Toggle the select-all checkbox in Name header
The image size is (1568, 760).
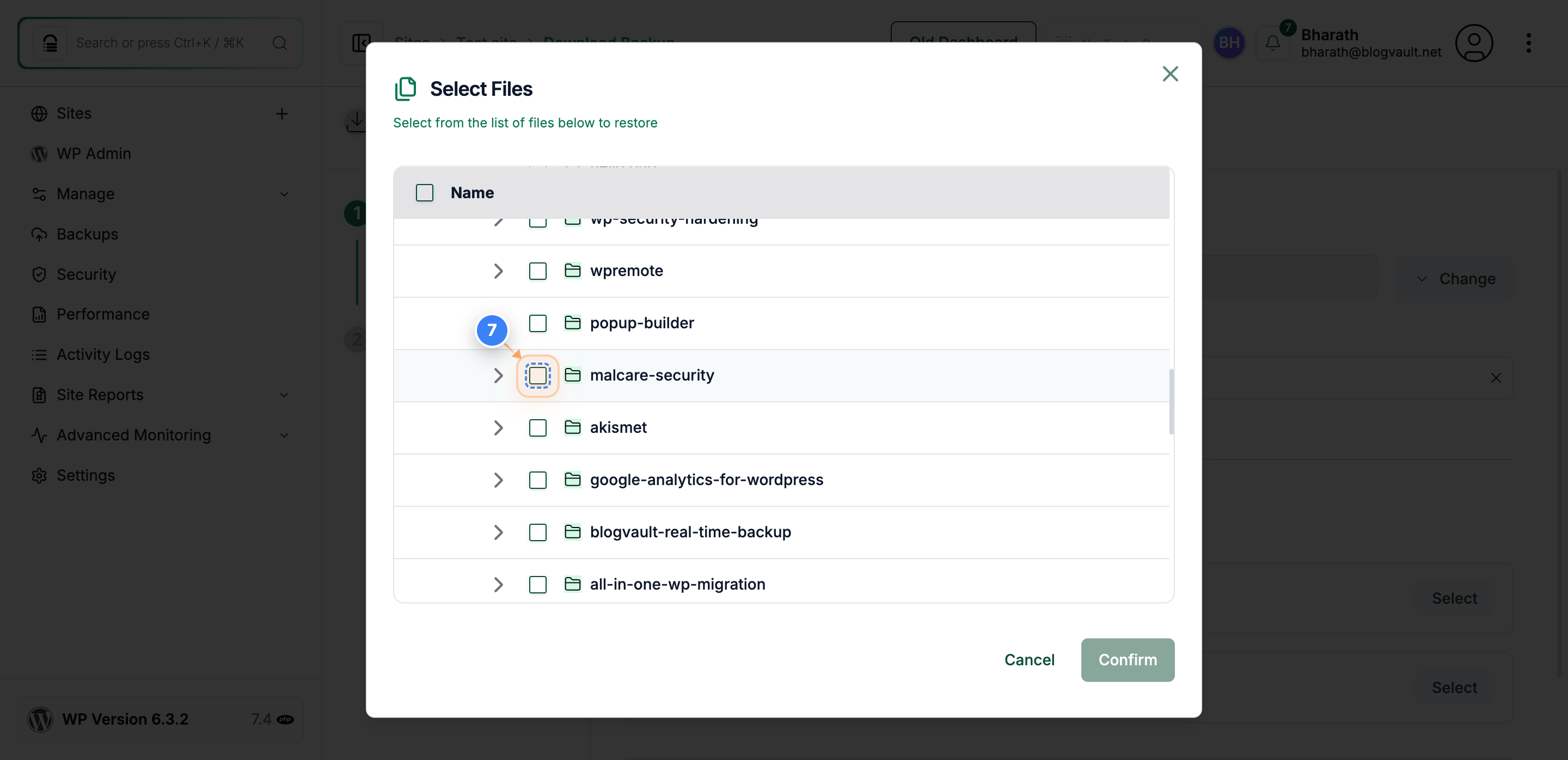pos(424,192)
